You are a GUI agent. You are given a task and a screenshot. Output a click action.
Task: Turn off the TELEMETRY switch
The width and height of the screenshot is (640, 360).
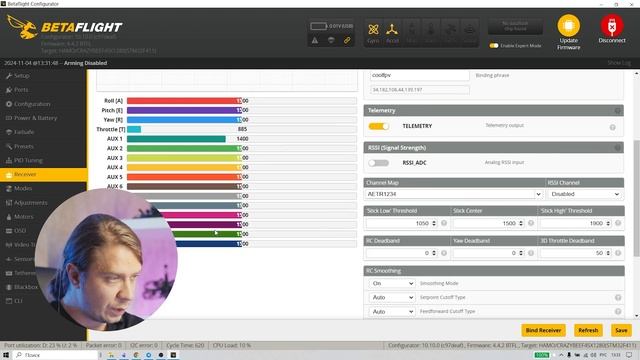tap(379, 126)
